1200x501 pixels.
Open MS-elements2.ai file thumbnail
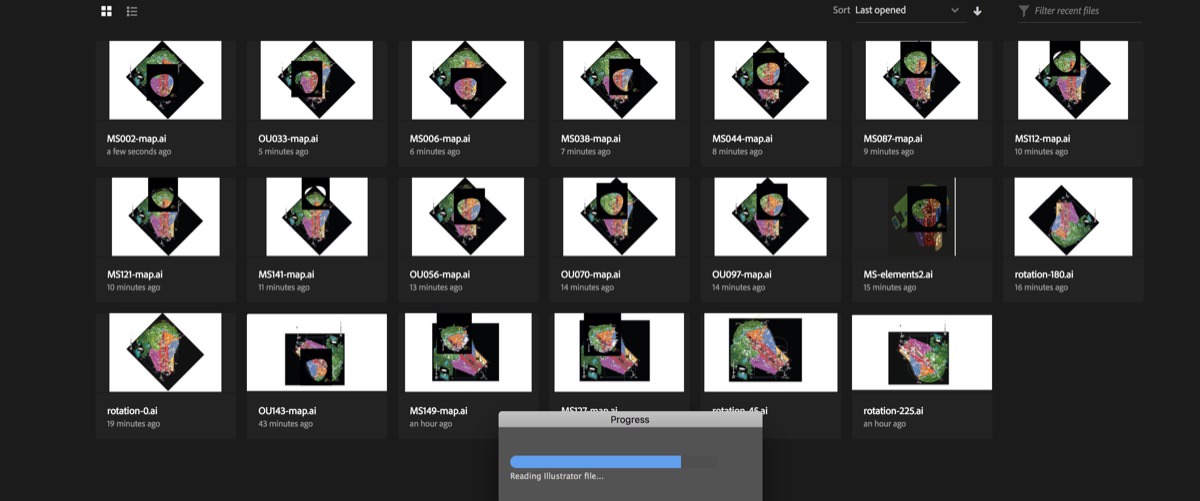coord(921,218)
